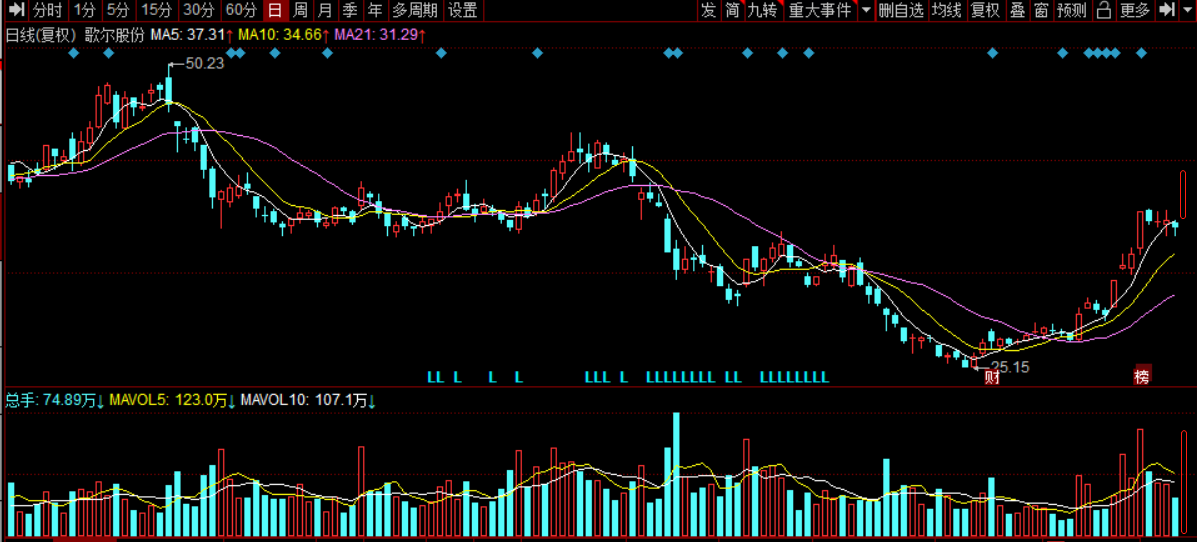Click the diamond event marker above the 财 badge
This screenshot has width=1197, height=542.
[x=992, y=53]
